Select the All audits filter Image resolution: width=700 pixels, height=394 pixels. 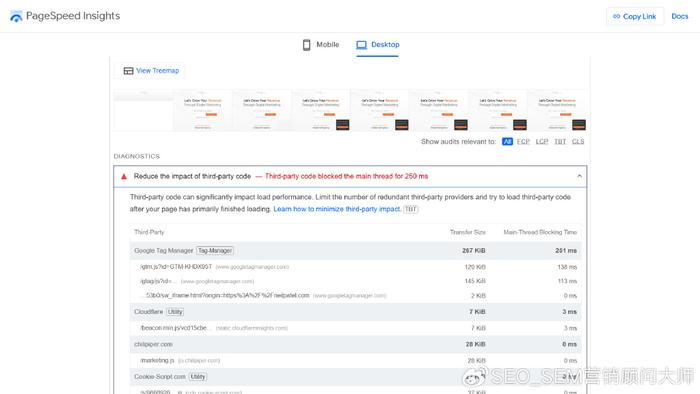tap(507, 141)
